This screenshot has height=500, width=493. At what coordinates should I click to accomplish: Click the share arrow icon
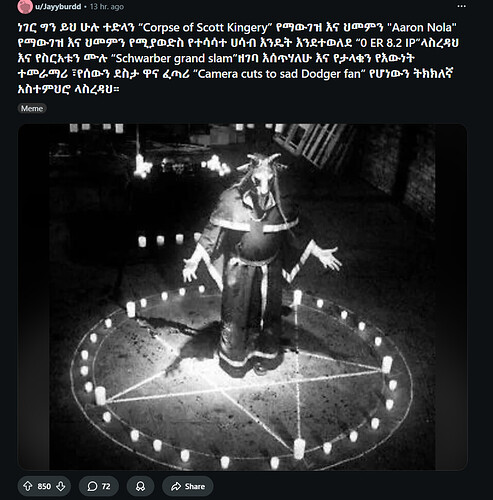point(176,486)
